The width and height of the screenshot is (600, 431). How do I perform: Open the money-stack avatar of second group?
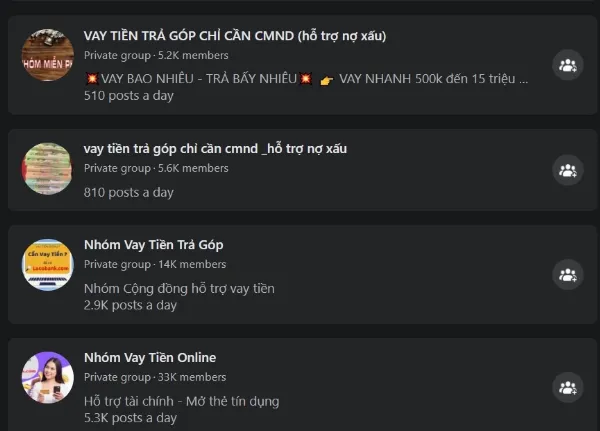point(47,168)
